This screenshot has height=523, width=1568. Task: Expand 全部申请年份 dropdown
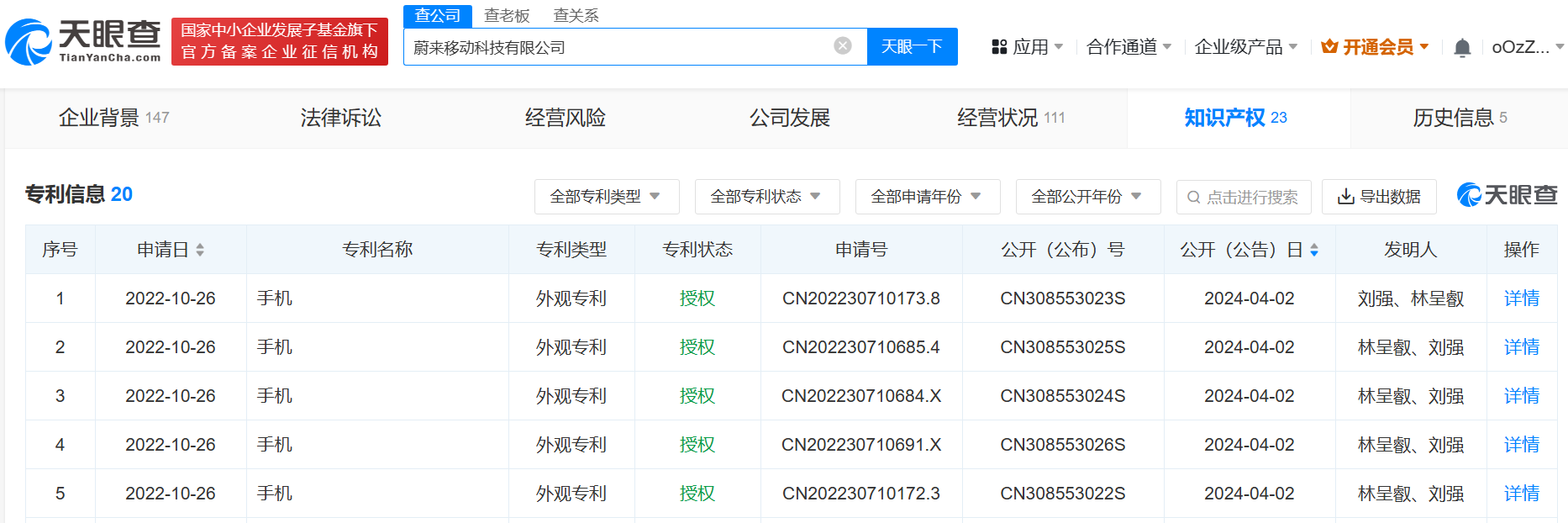coord(927,197)
